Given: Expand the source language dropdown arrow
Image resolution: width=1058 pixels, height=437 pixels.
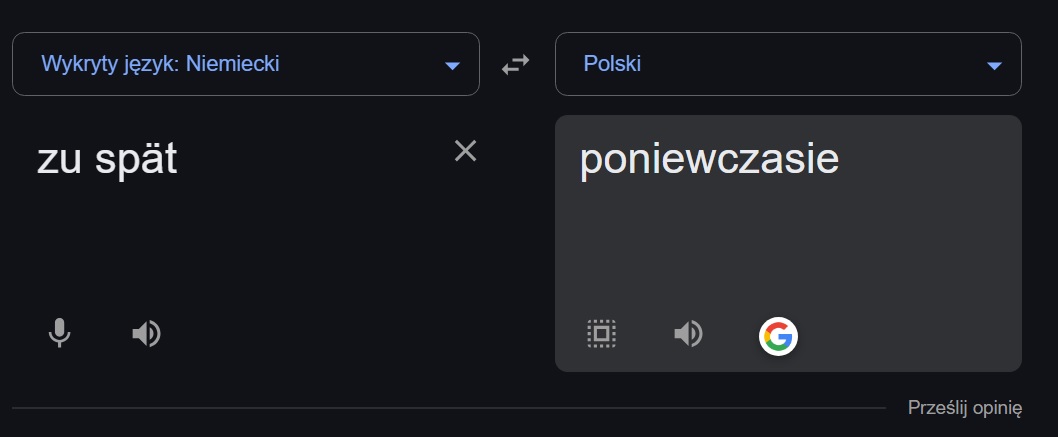Looking at the screenshot, I should click(452, 66).
